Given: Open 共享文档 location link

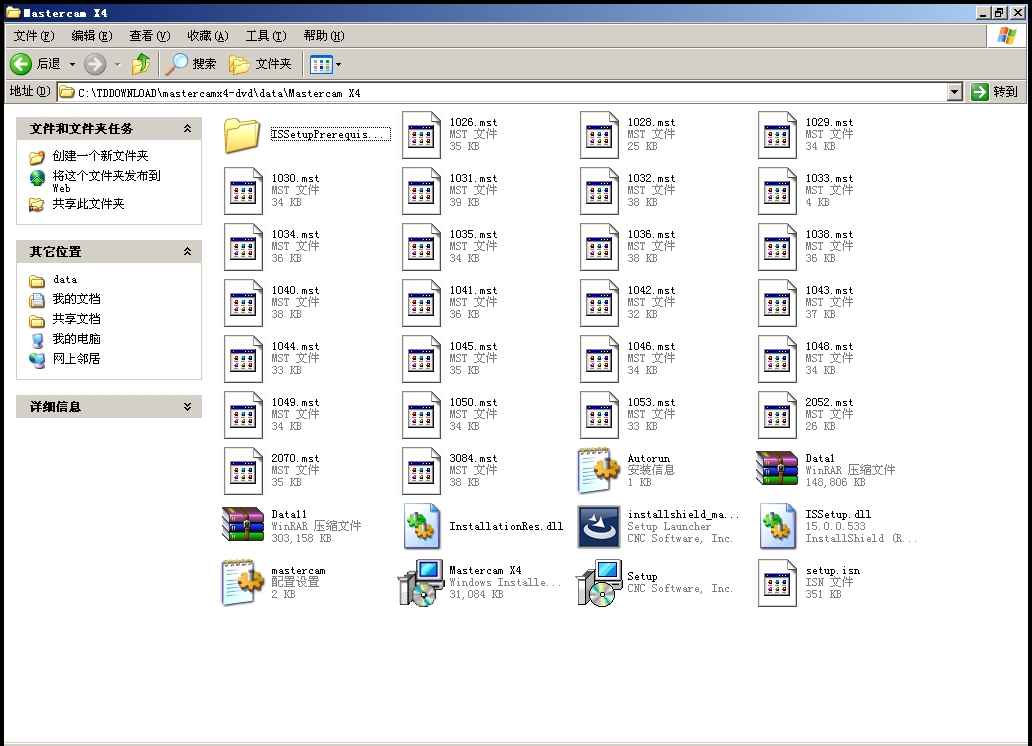Looking at the screenshot, I should click(x=76, y=319).
